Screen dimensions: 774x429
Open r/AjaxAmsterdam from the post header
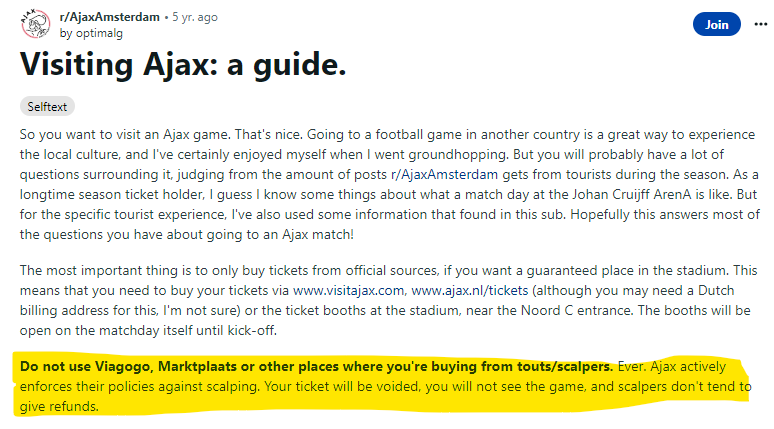tap(110, 17)
